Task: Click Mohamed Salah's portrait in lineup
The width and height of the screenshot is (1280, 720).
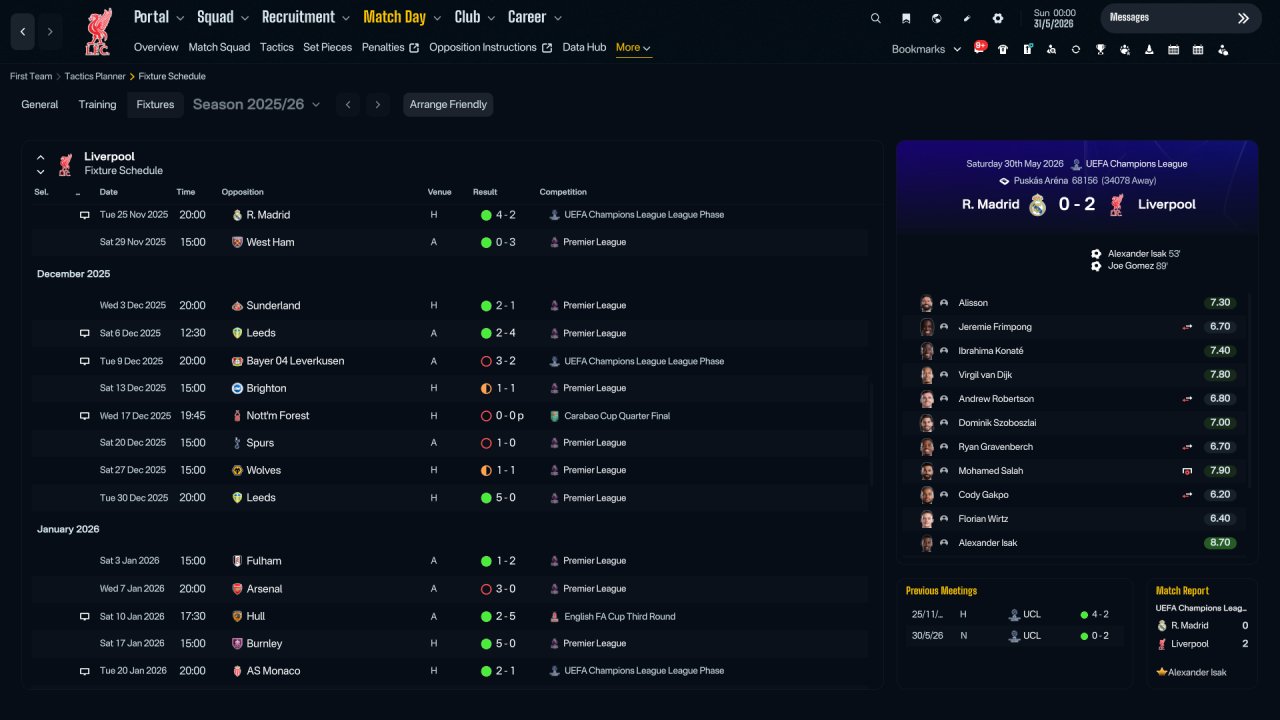Action: click(x=927, y=471)
